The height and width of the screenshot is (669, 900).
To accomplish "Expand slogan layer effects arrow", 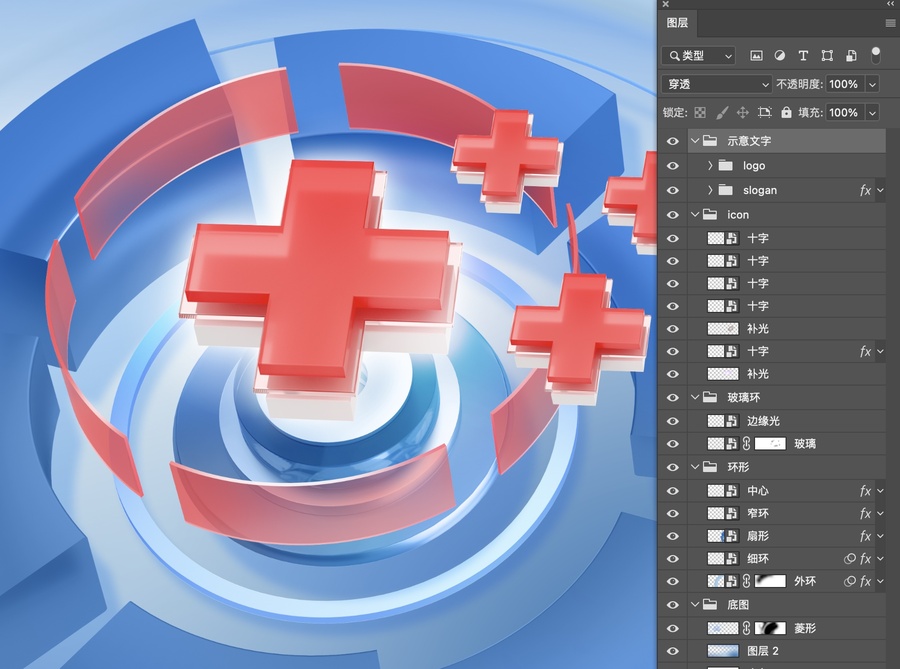I will 880,190.
